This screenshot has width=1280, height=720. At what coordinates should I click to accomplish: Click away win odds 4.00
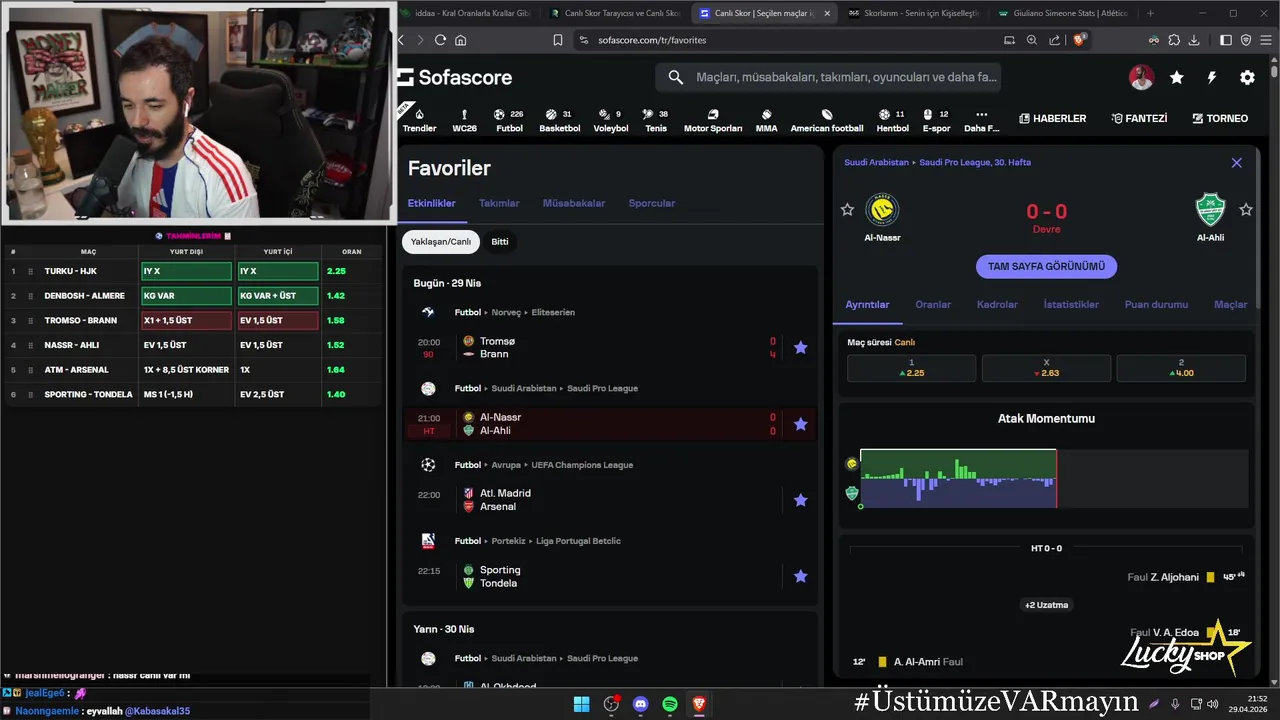(x=1181, y=368)
